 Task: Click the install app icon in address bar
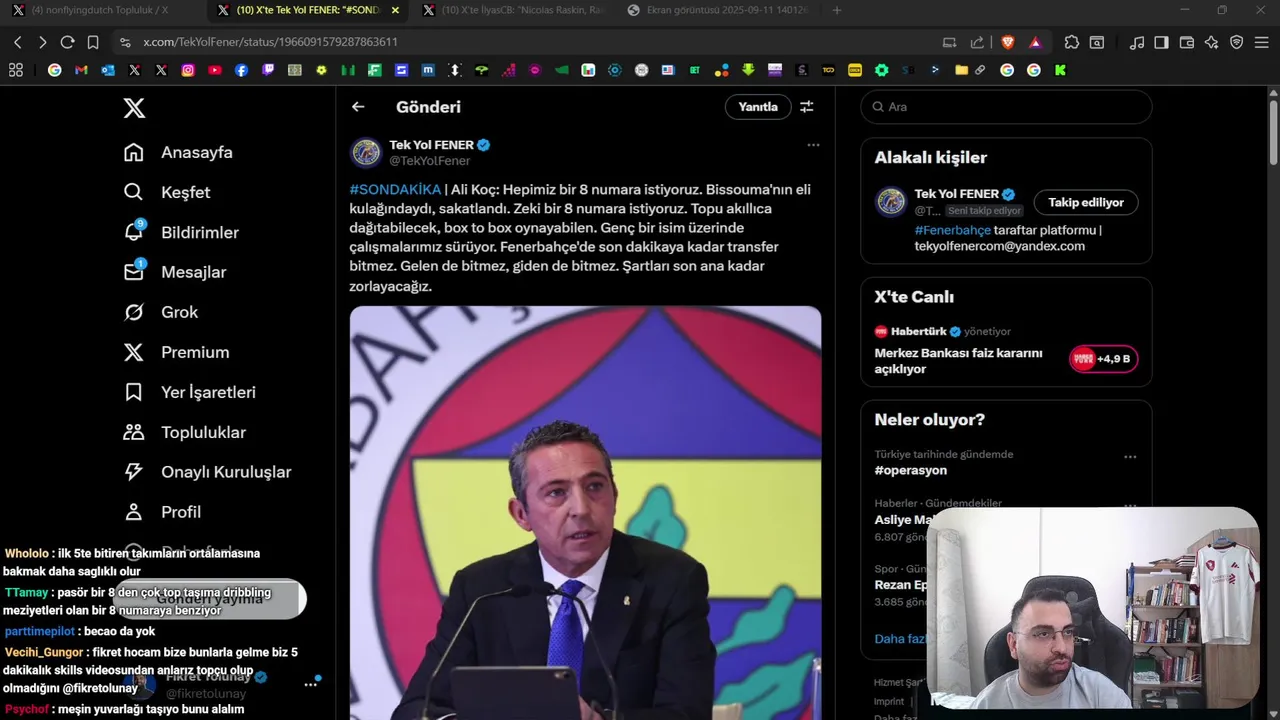(950, 42)
